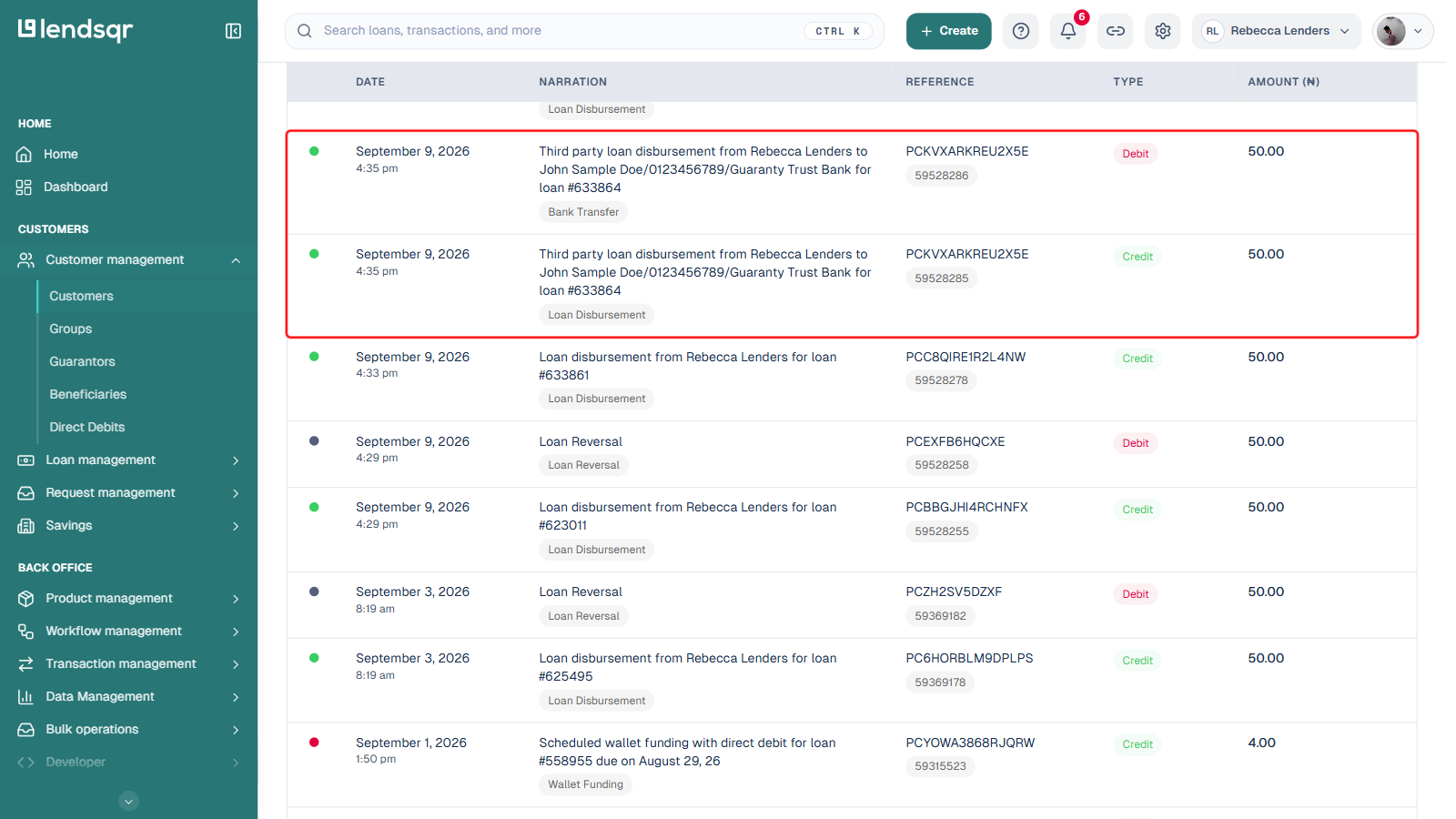Open the help question mark icon
1456x819 pixels.
click(x=1021, y=31)
